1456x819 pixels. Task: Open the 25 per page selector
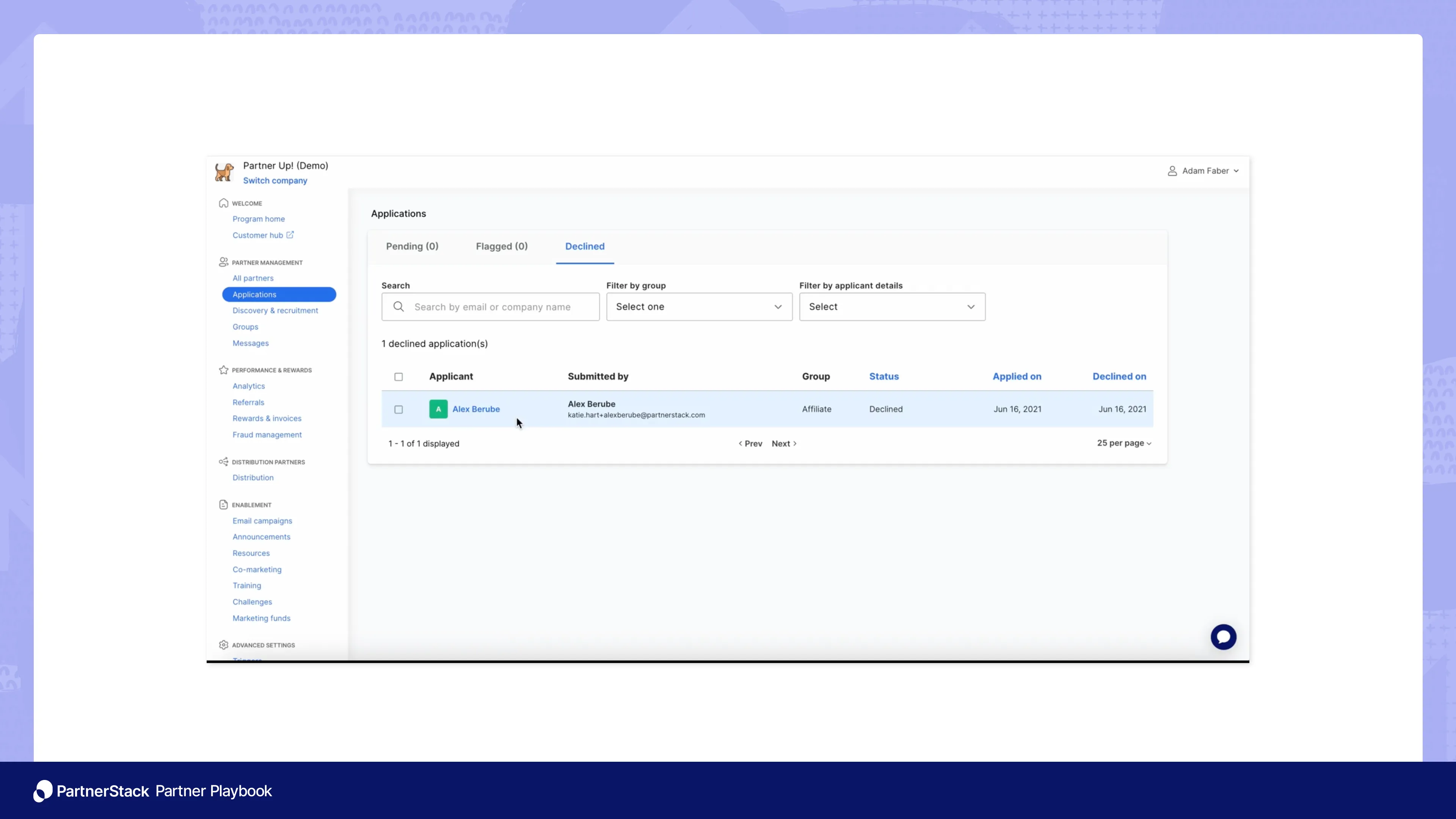[1123, 443]
